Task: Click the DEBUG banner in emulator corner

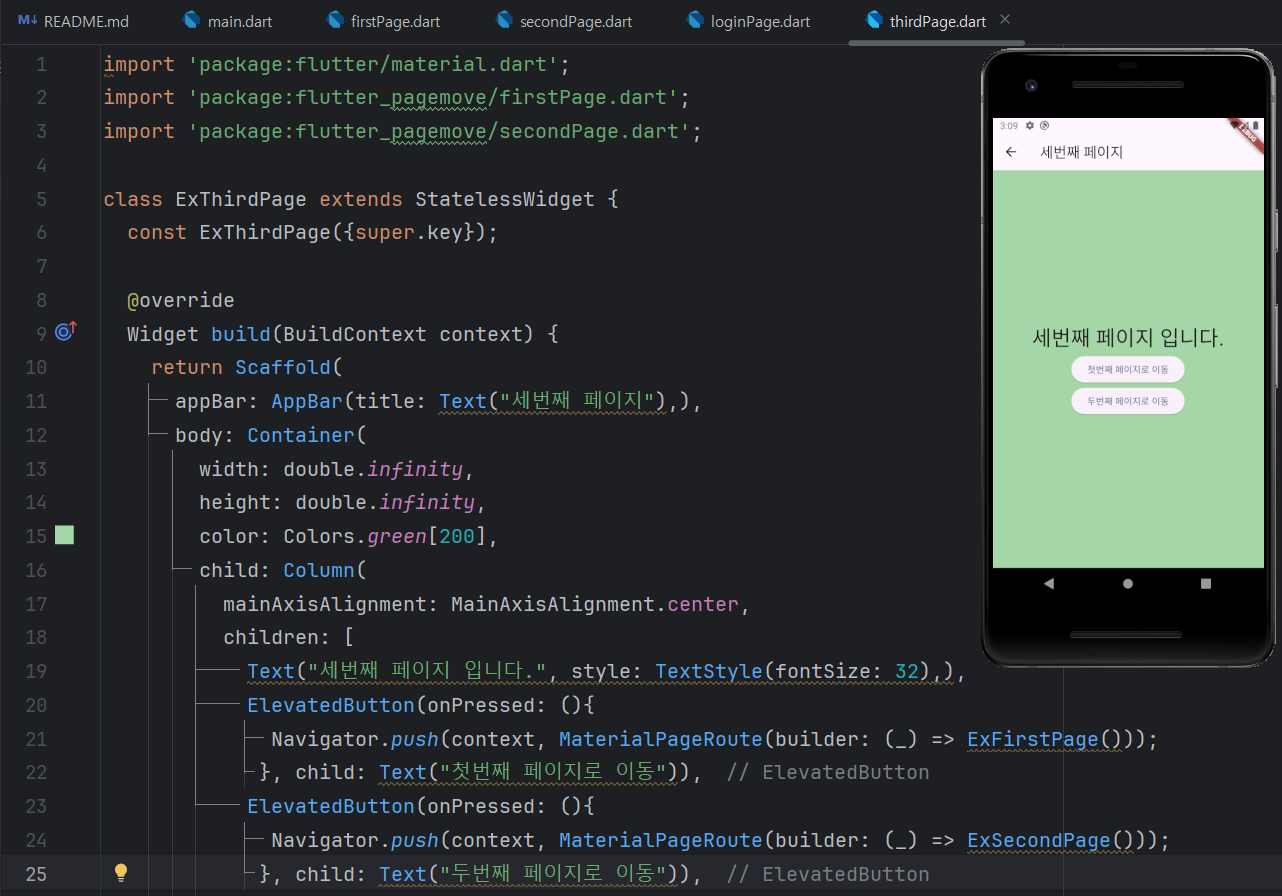Action: (1247, 134)
